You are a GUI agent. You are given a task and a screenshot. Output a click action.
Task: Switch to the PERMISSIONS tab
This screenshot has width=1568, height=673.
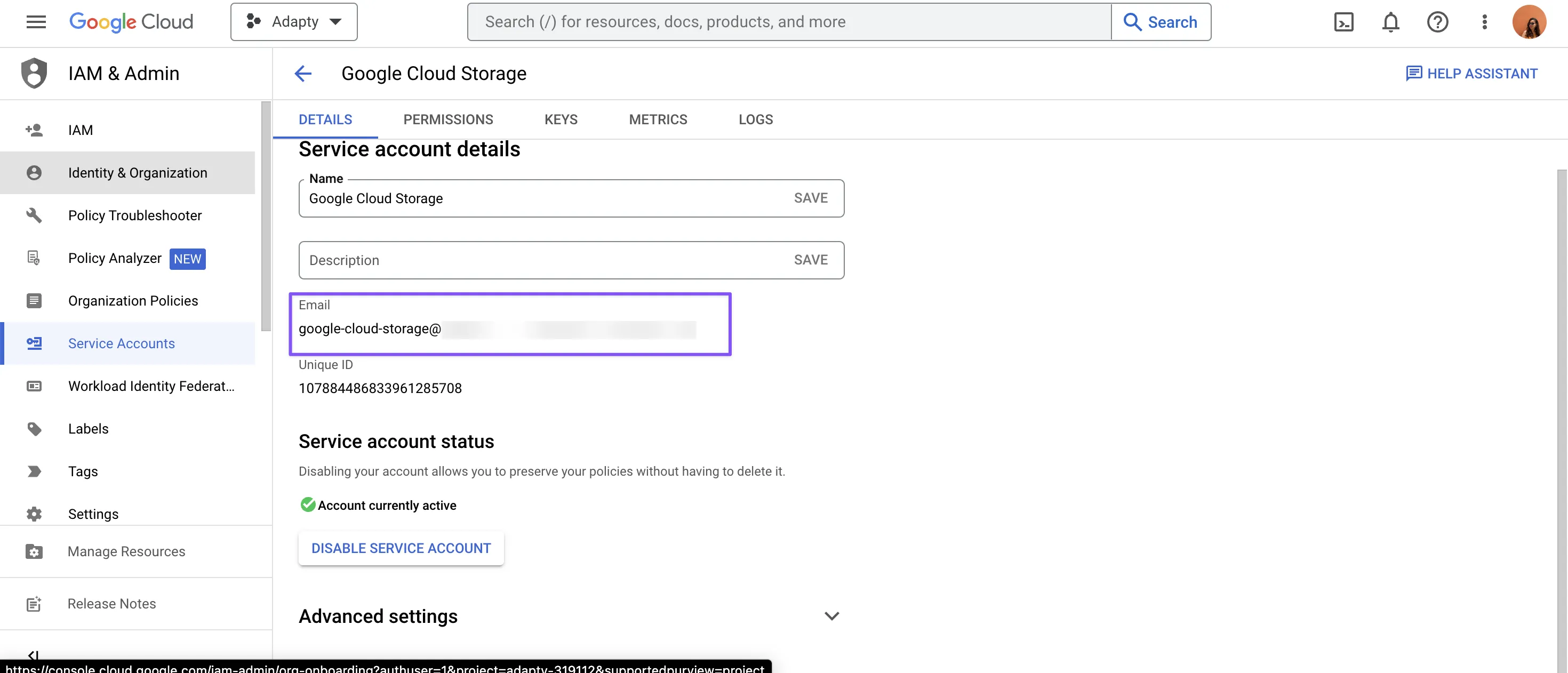click(448, 119)
